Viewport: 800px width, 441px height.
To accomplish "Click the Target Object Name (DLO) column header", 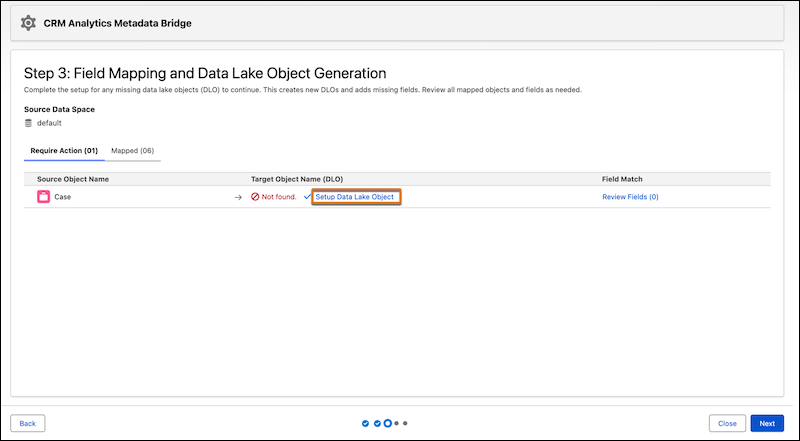I will (x=297, y=179).
